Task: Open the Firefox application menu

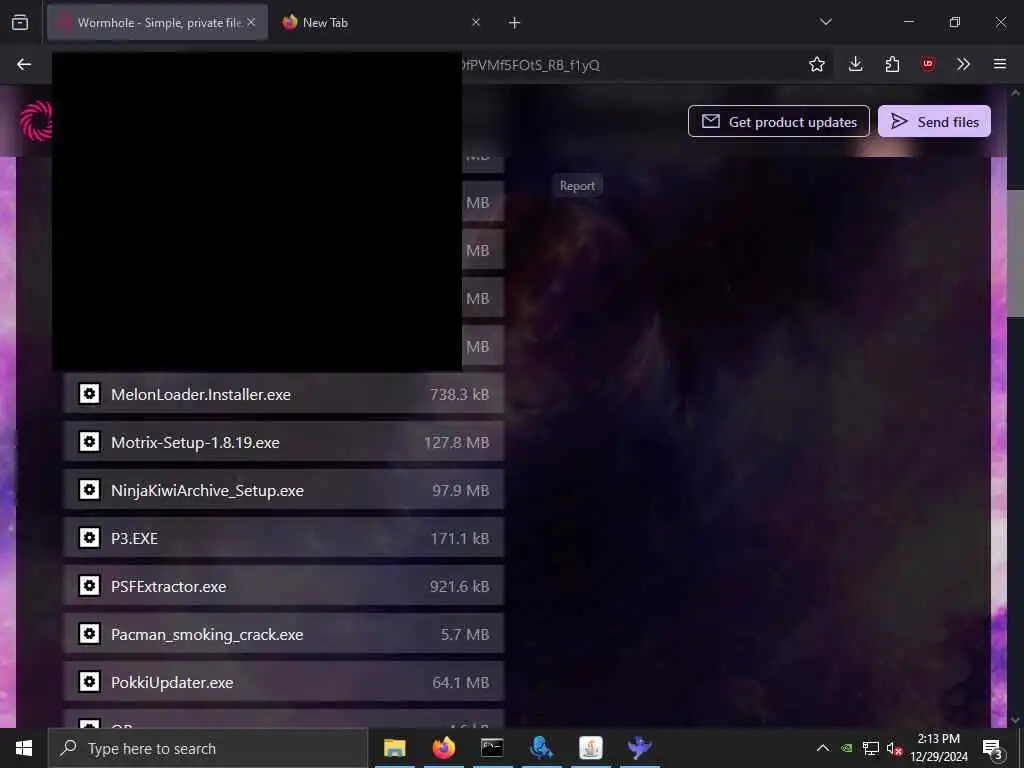Action: [x=1000, y=64]
